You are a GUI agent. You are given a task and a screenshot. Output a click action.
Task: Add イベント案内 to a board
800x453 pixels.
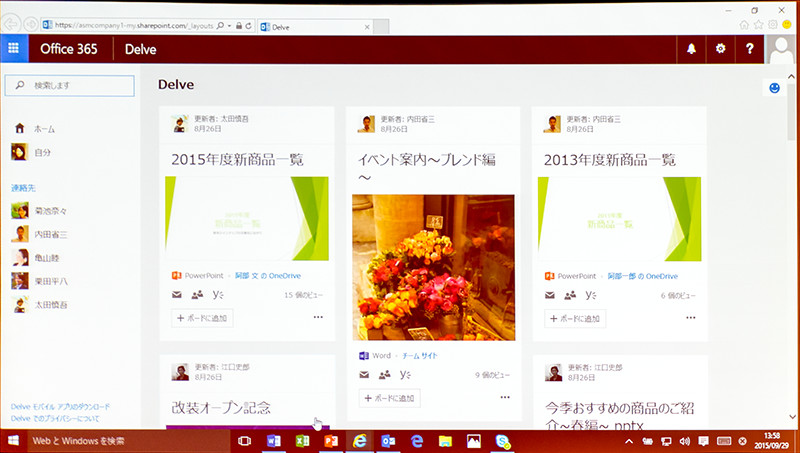pos(390,398)
